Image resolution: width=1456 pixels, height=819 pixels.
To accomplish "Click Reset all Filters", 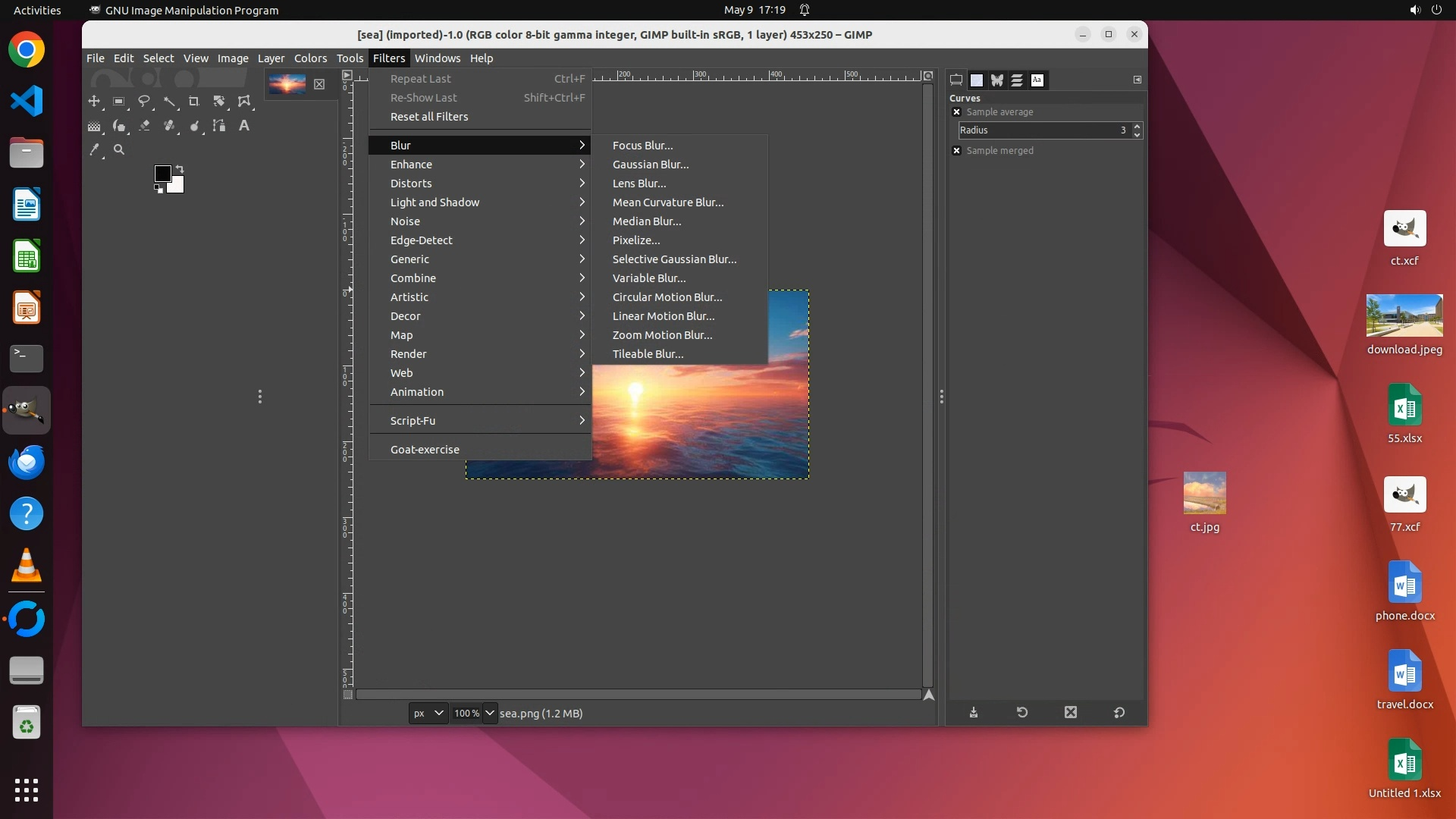I will point(429,117).
